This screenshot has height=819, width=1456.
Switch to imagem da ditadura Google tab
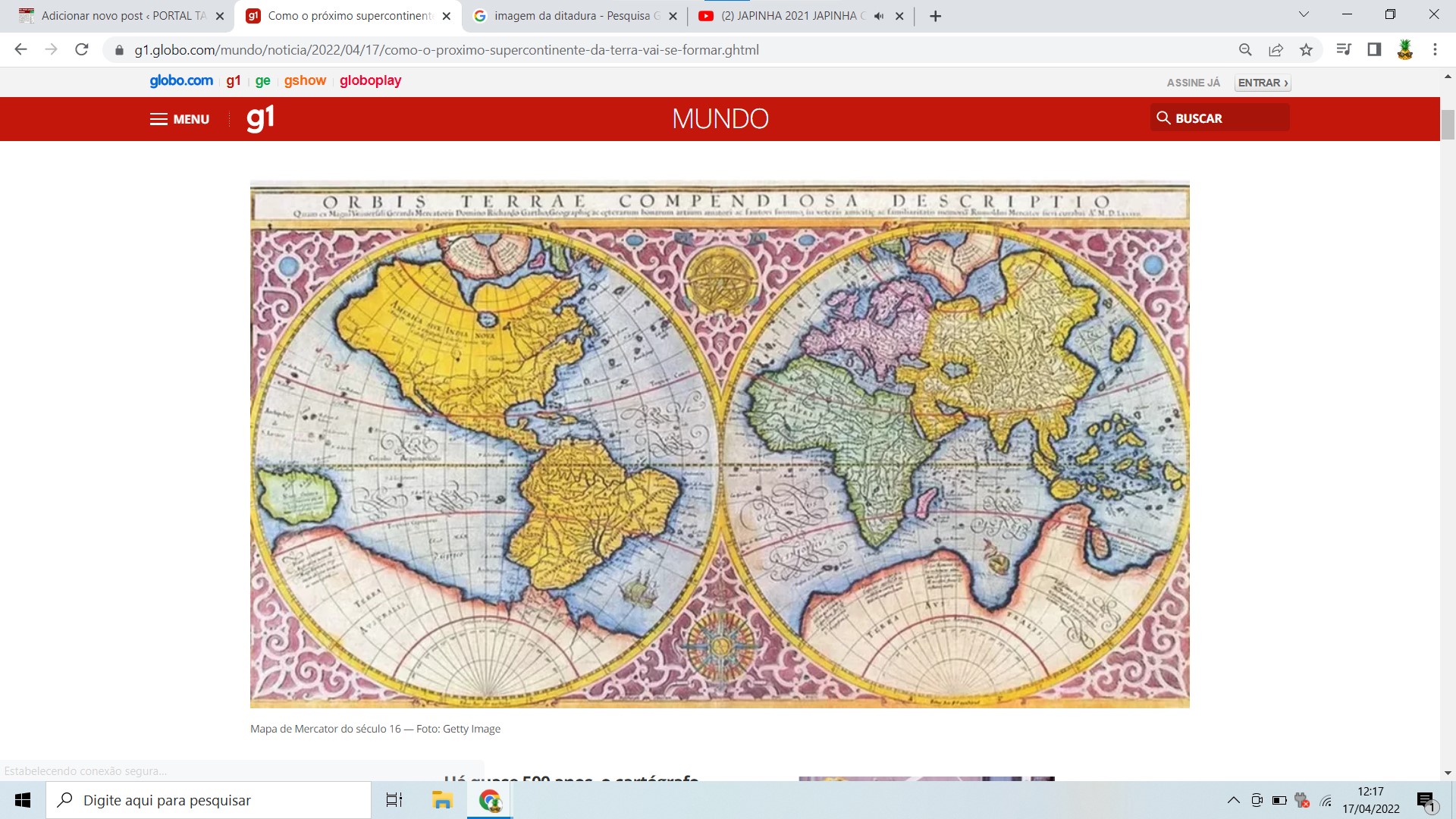tap(575, 16)
